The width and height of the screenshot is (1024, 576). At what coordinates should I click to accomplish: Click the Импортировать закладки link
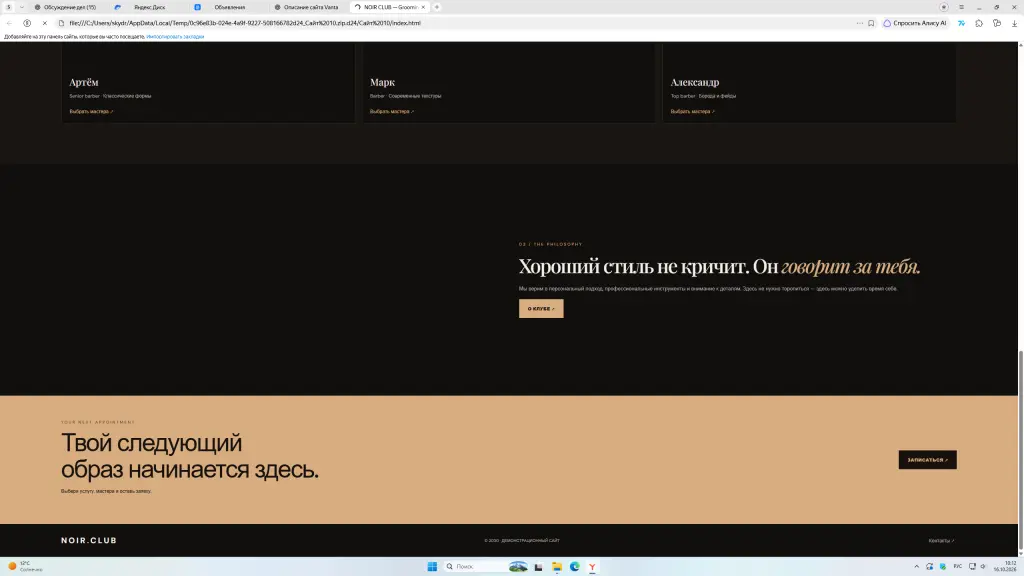(x=175, y=37)
